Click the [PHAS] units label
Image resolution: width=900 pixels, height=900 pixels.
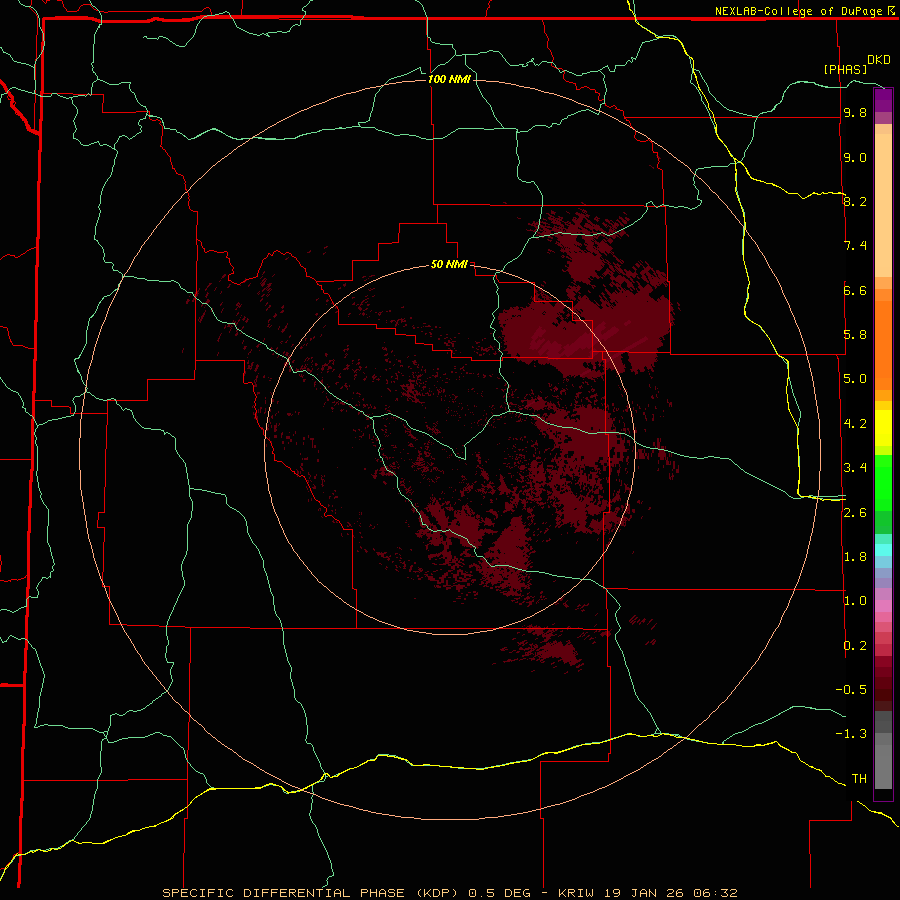pos(845,69)
